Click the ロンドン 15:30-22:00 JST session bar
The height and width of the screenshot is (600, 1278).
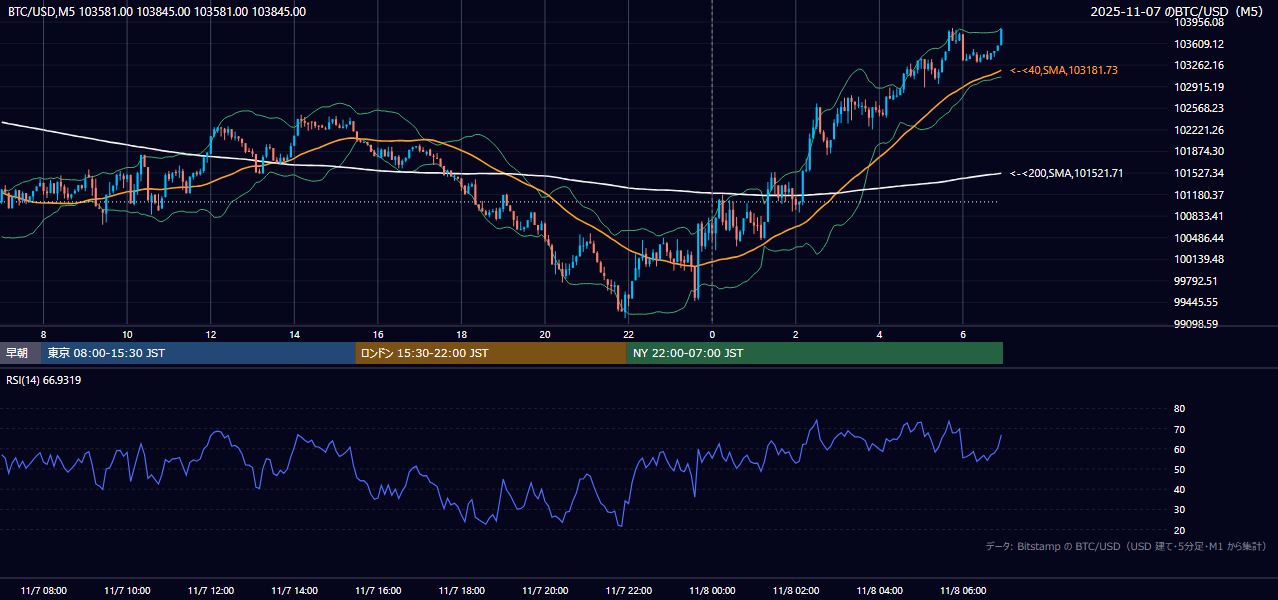tap(491, 353)
